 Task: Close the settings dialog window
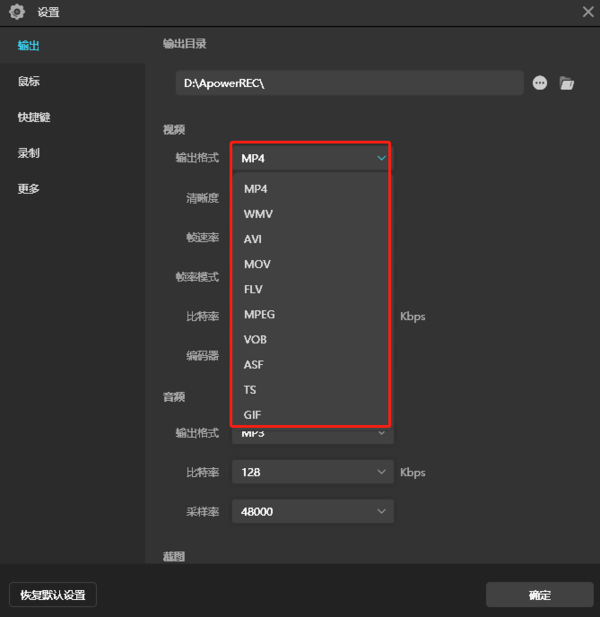(x=587, y=12)
